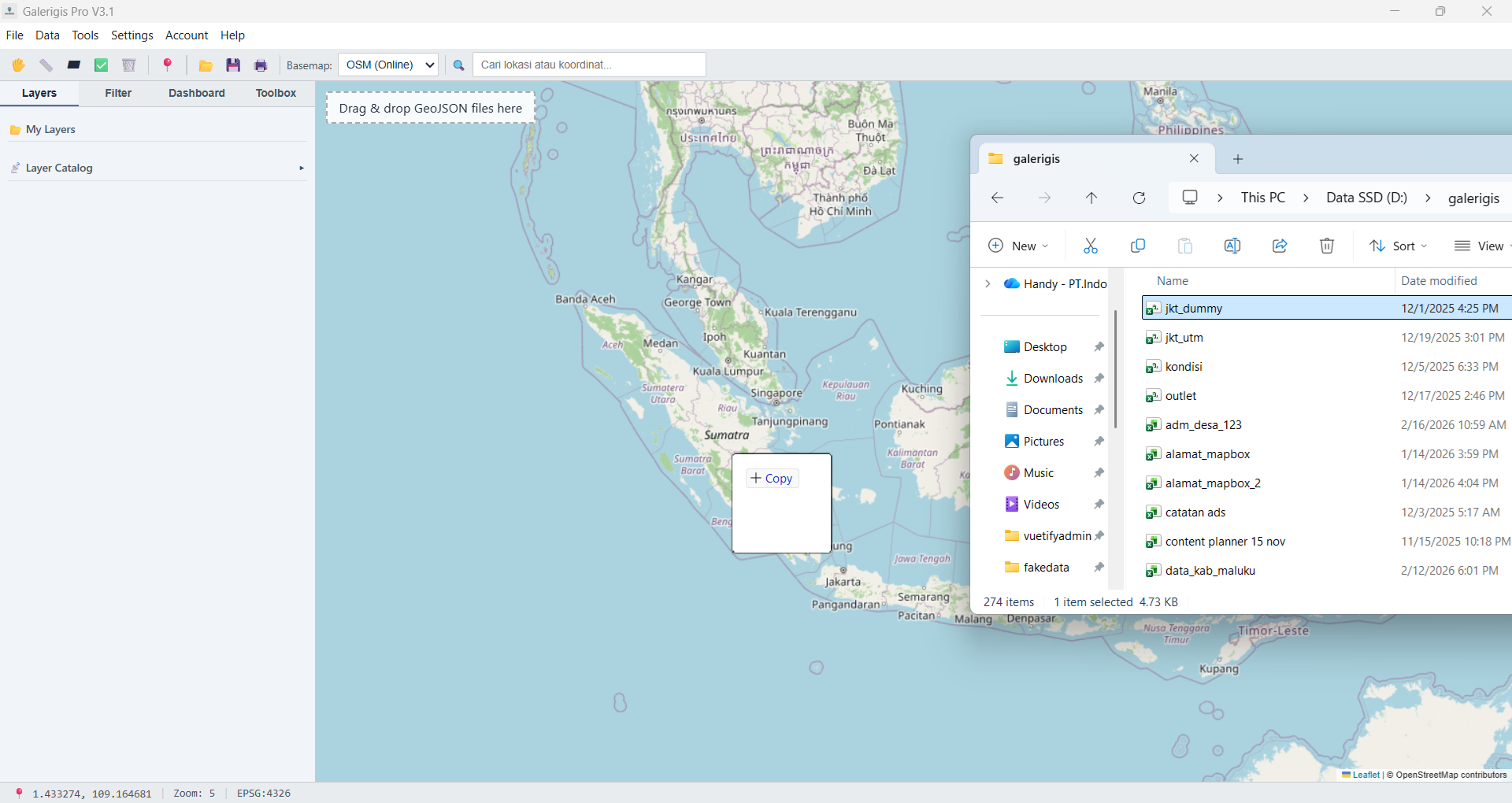Click the search magnifier icon
This screenshot has height=803, width=1512.
pyautogui.click(x=459, y=65)
